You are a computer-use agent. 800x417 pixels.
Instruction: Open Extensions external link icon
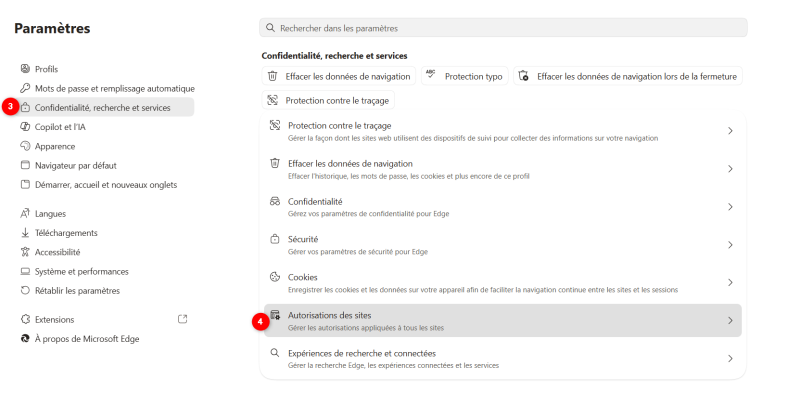[x=182, y=319]
